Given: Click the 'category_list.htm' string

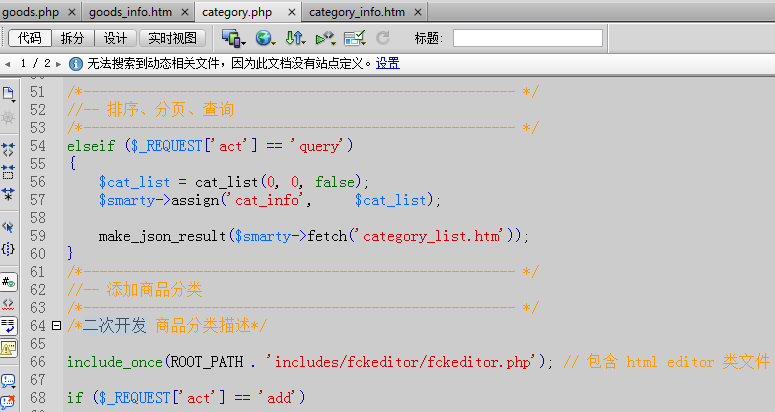Looking at the screenshot, I should (431, 236).
